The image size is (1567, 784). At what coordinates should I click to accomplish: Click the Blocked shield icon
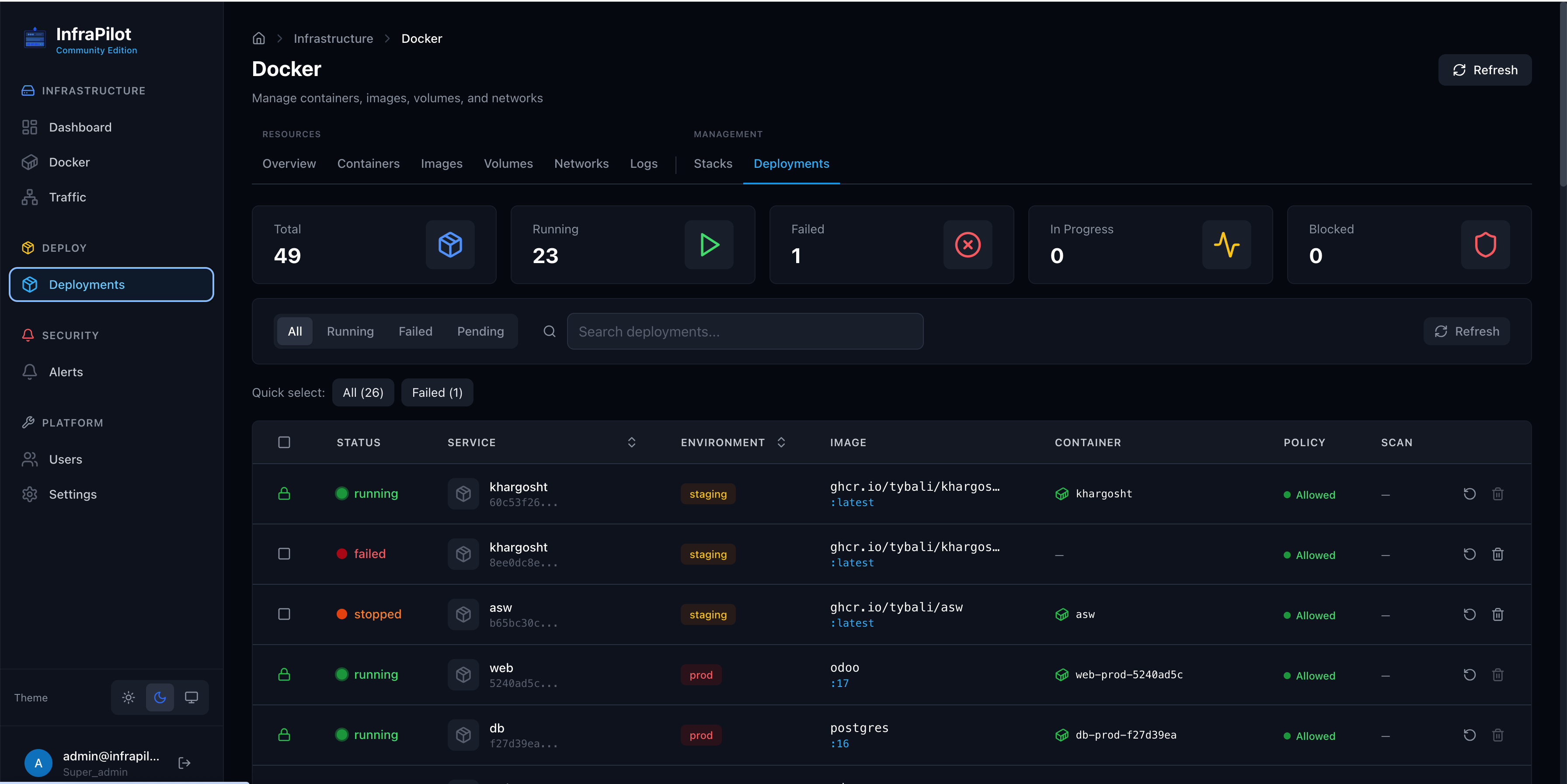[1486, 244]
